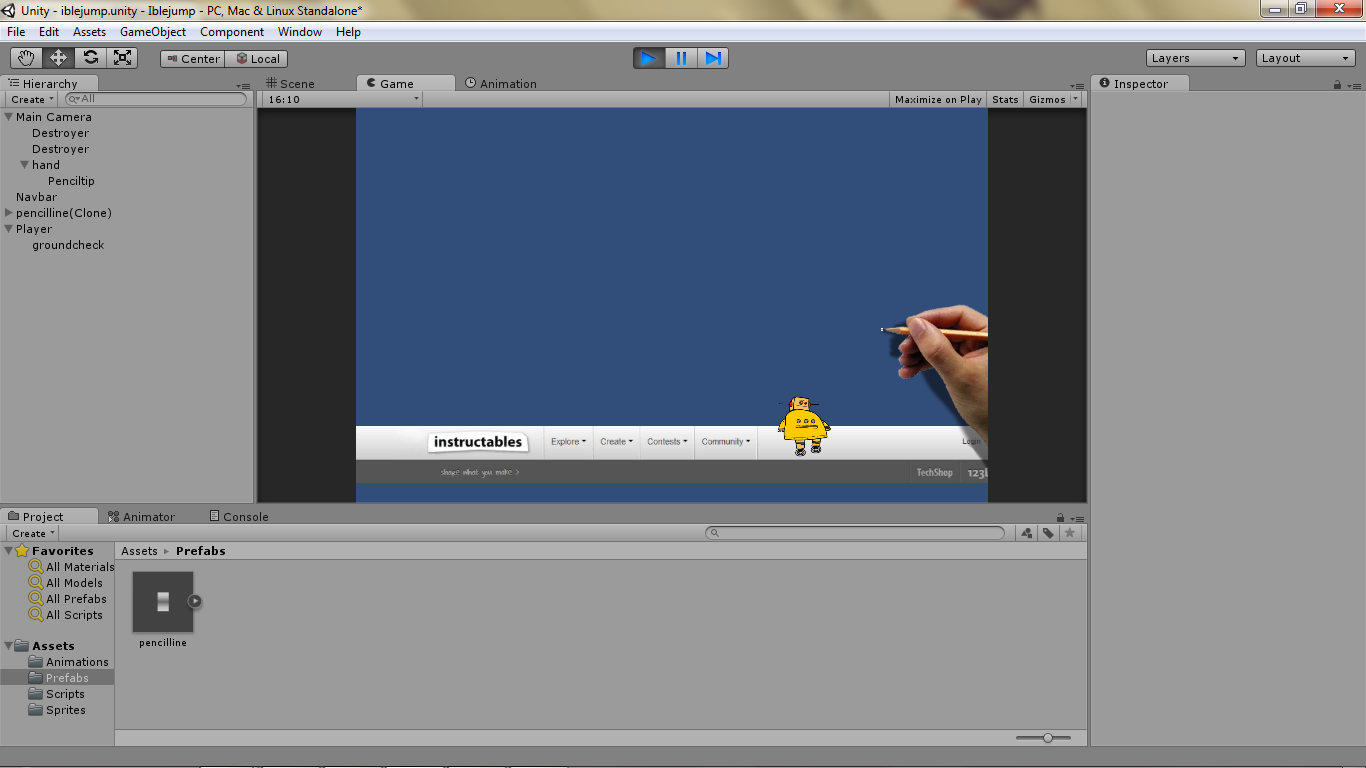Open the Layers dropdown

[1195, 57]
